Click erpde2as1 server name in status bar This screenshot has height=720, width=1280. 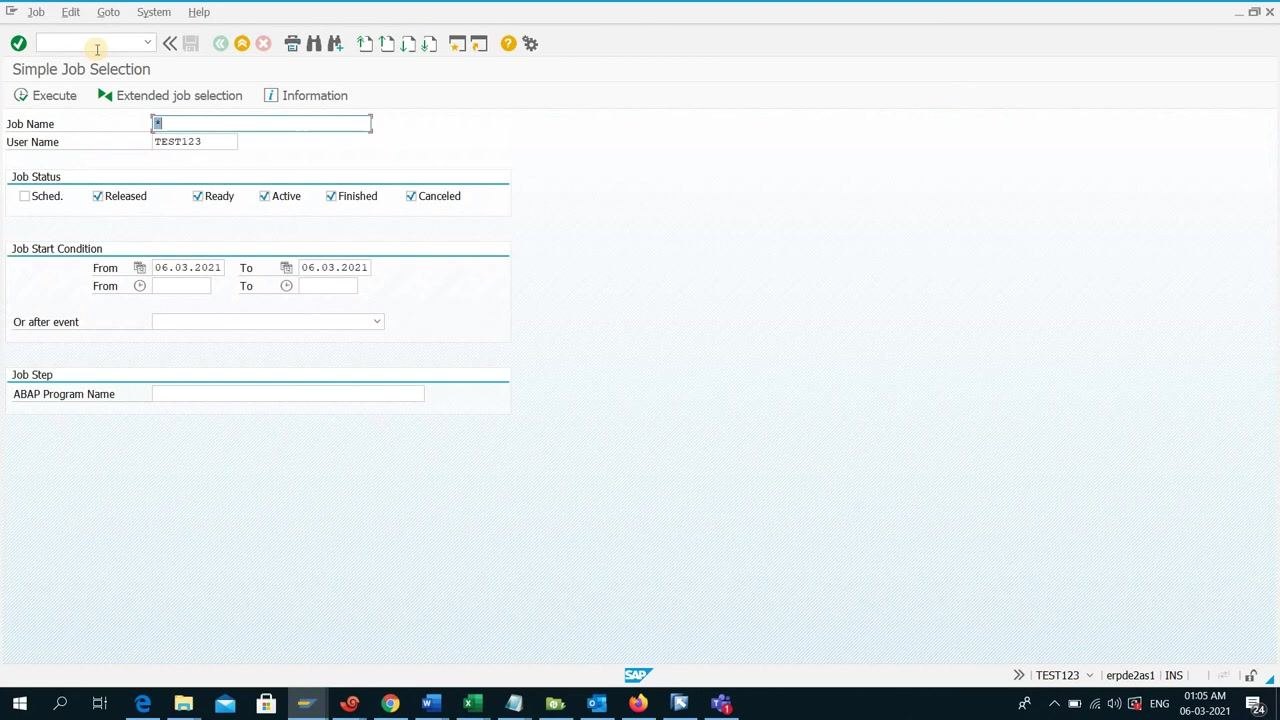[1130, 675]
